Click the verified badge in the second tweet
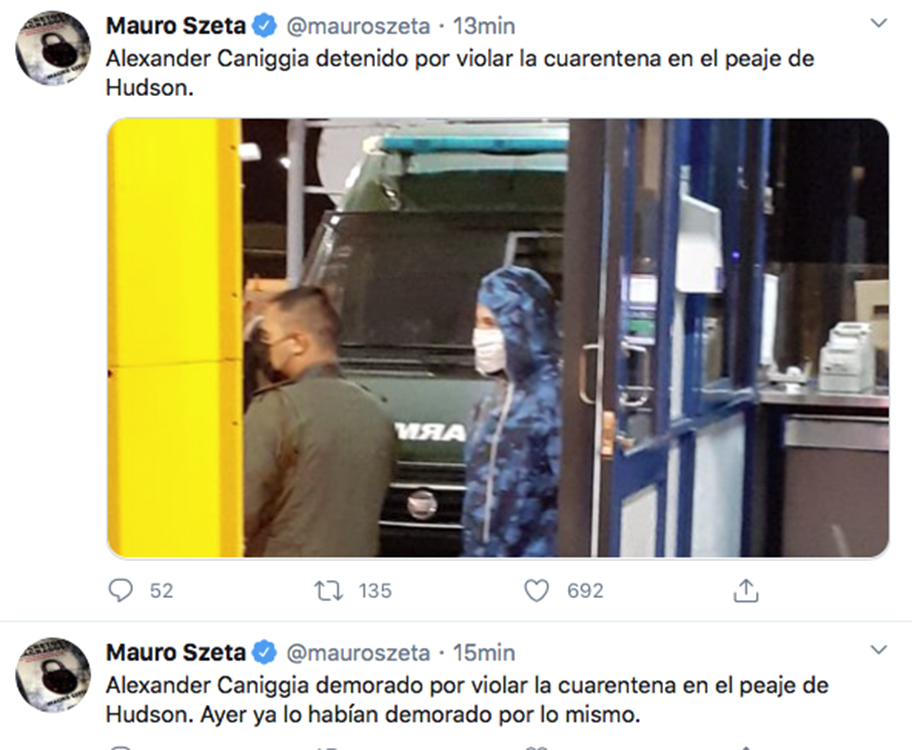Image resolution: width=912 pixels, height=750 pixels. pos(265,653)
